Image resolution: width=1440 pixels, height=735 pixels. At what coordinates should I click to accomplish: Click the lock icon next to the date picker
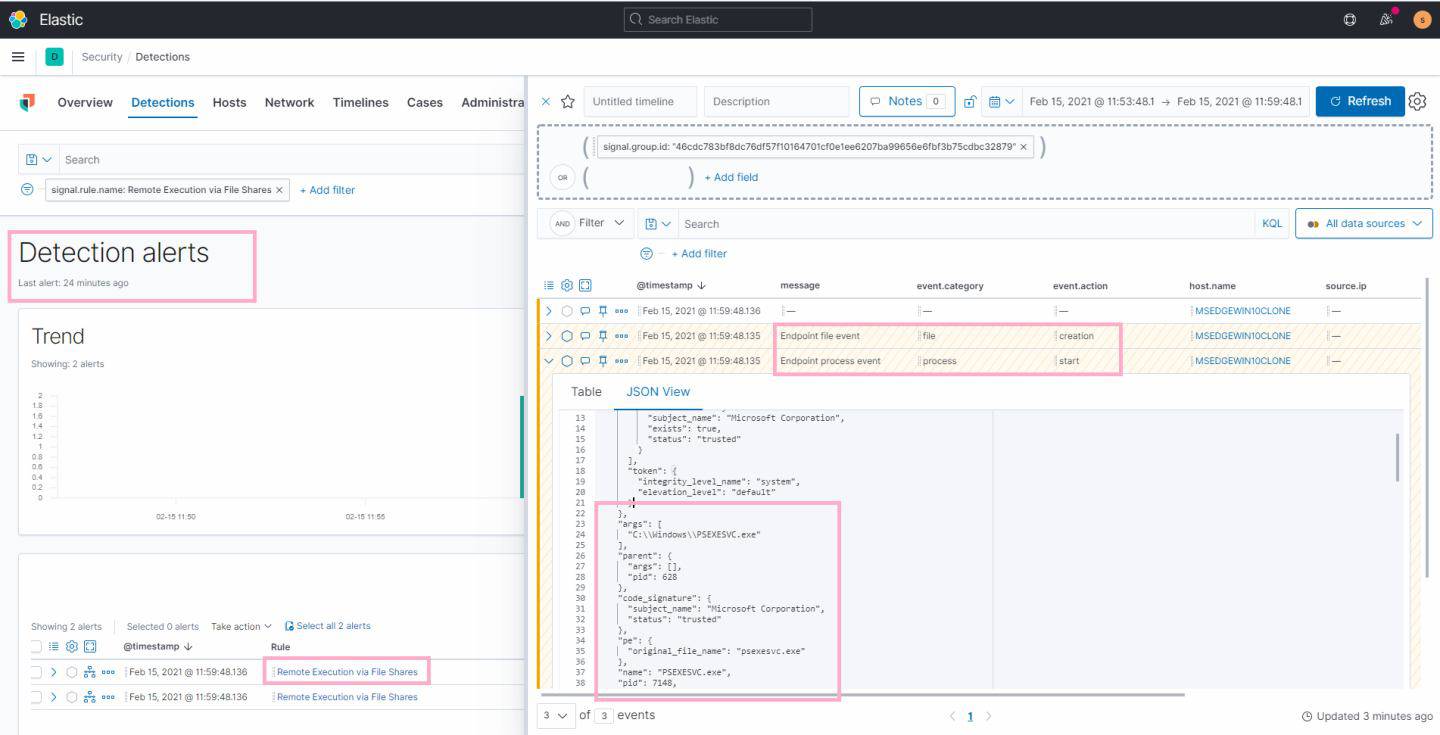968,101
